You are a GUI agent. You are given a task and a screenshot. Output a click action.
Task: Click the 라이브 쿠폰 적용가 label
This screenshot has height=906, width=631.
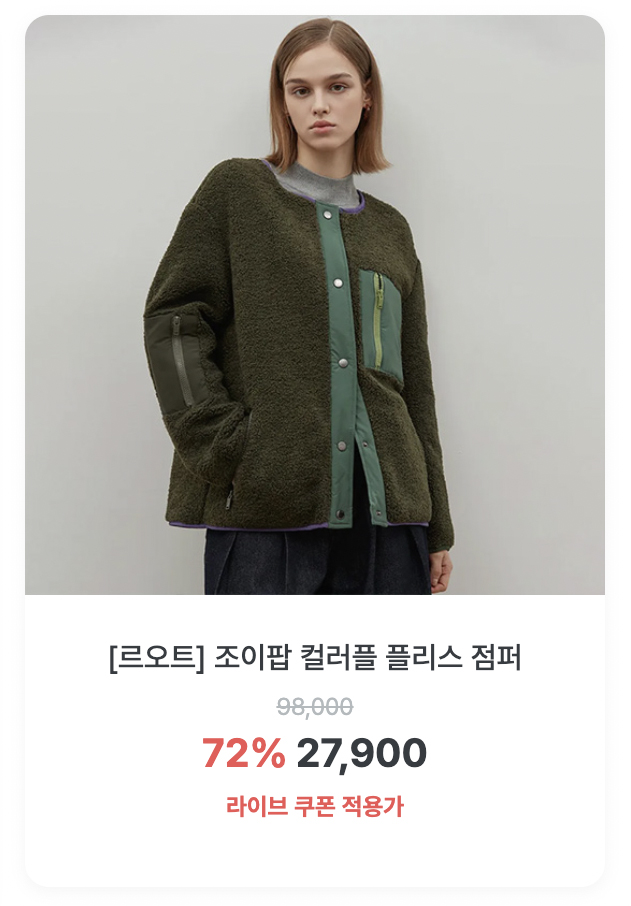coord(315,806)
